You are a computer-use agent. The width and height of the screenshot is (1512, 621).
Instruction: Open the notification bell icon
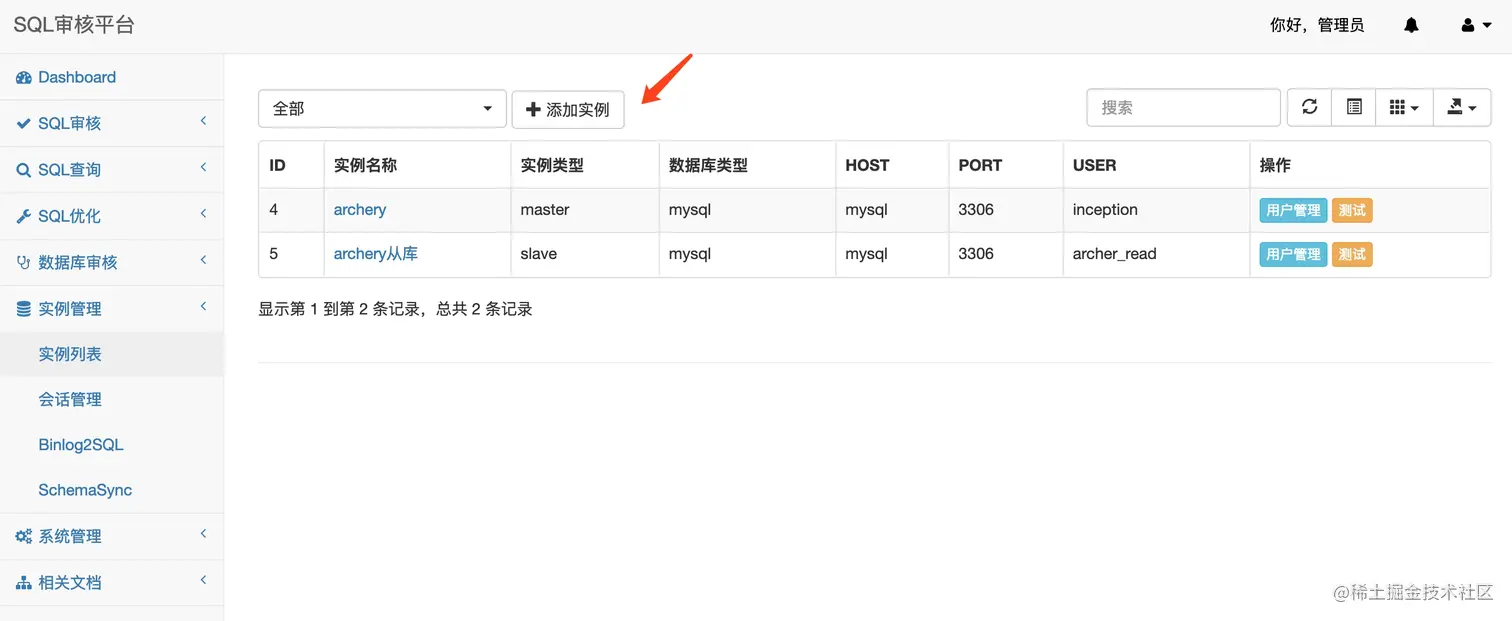[x=1411, y=24]
